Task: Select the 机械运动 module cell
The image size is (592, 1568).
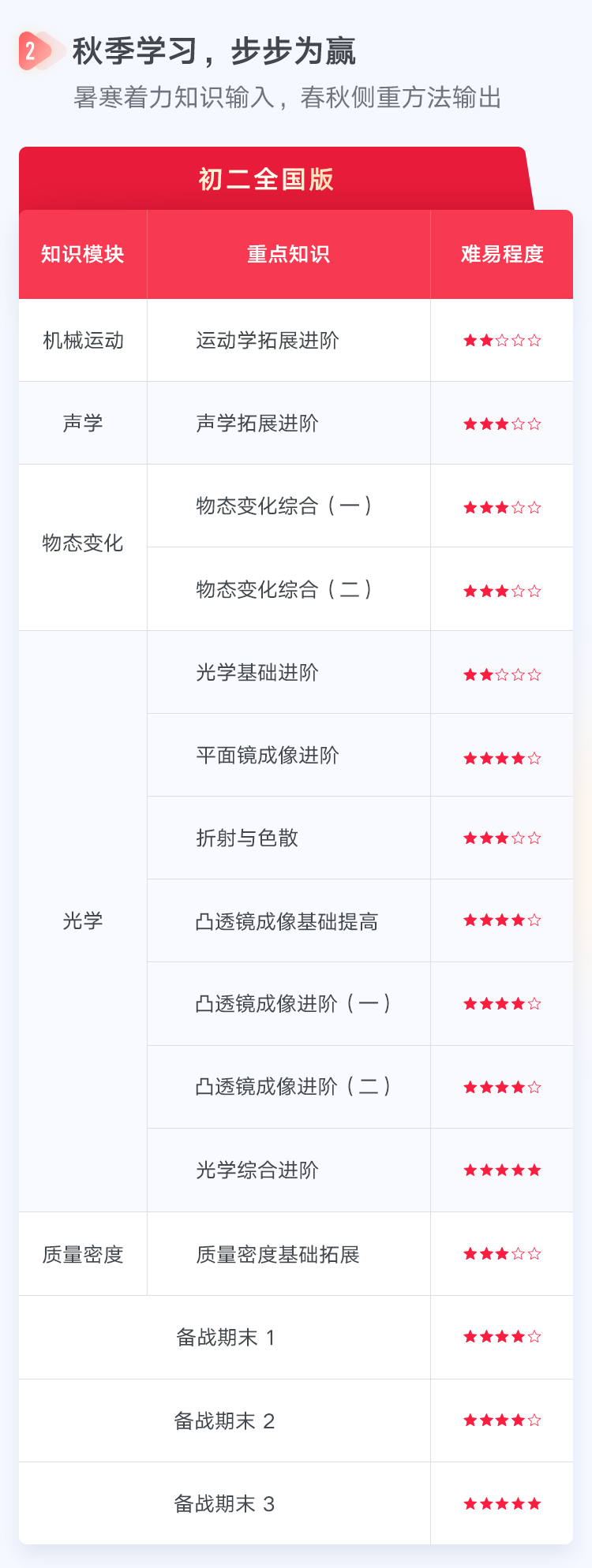Action: (83, 341)
